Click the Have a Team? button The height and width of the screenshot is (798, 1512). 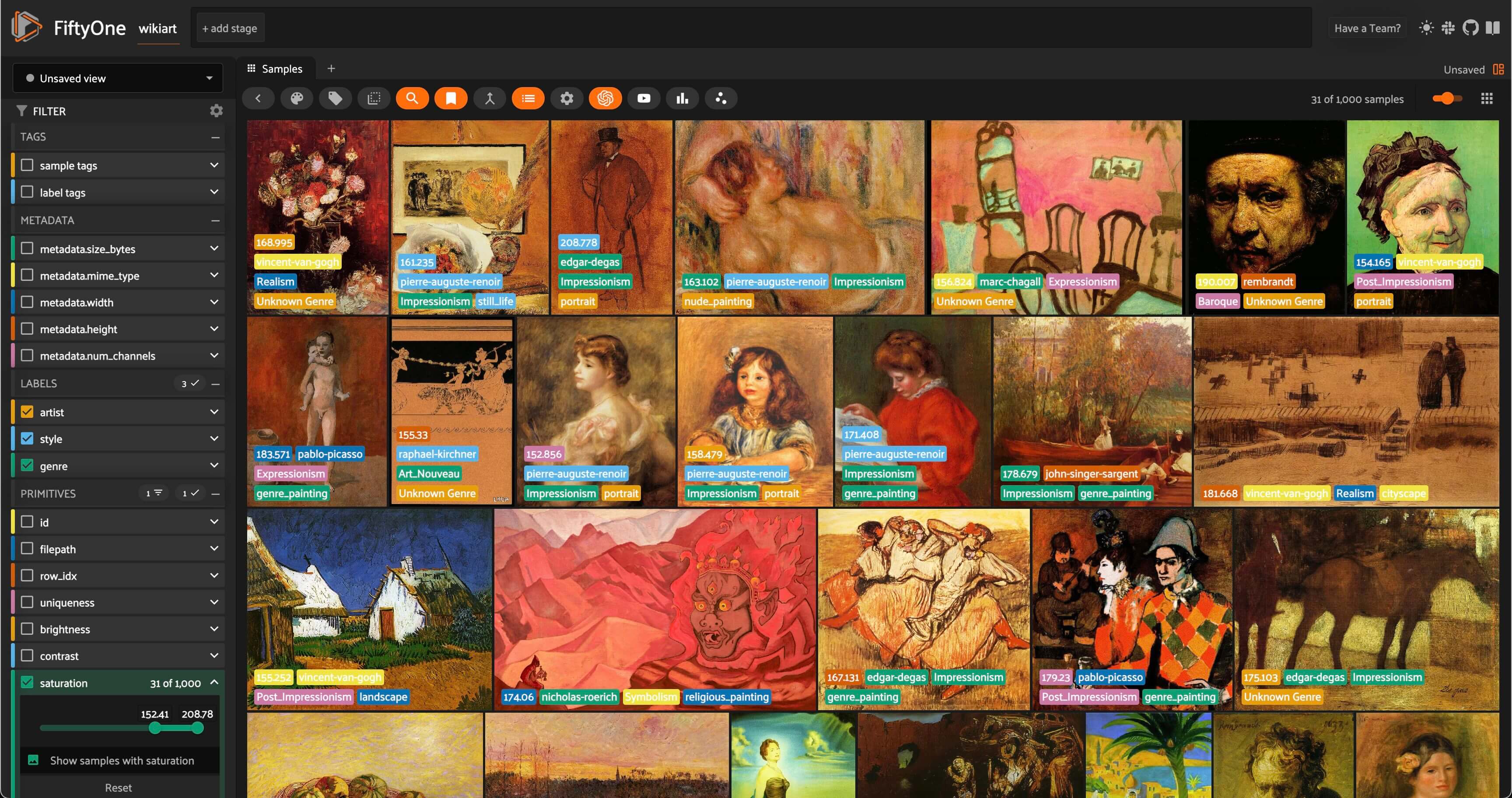(x=1367, y=28)
